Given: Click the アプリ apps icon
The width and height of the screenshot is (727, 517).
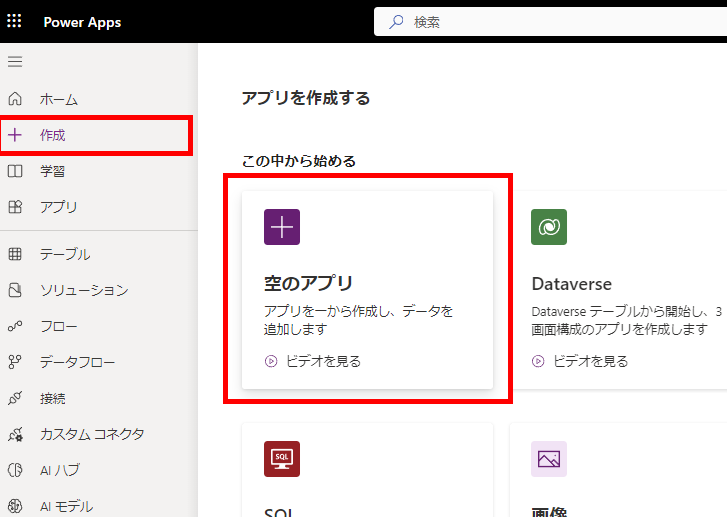Looking at the screenshot, I should coord(15,207).
